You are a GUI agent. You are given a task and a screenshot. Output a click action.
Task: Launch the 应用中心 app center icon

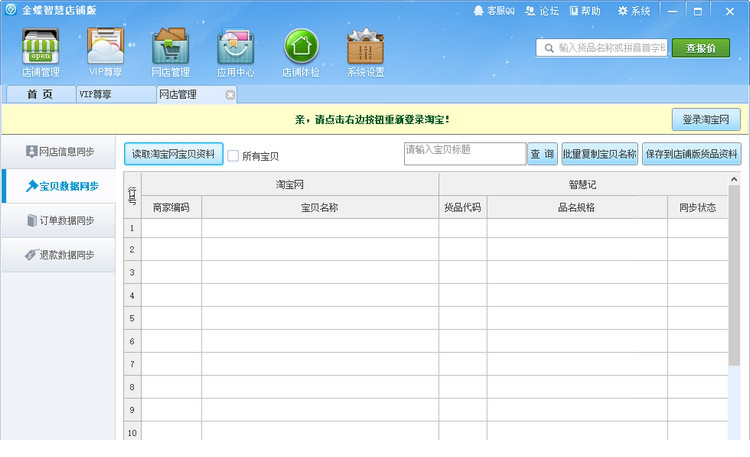coord(236,49)
